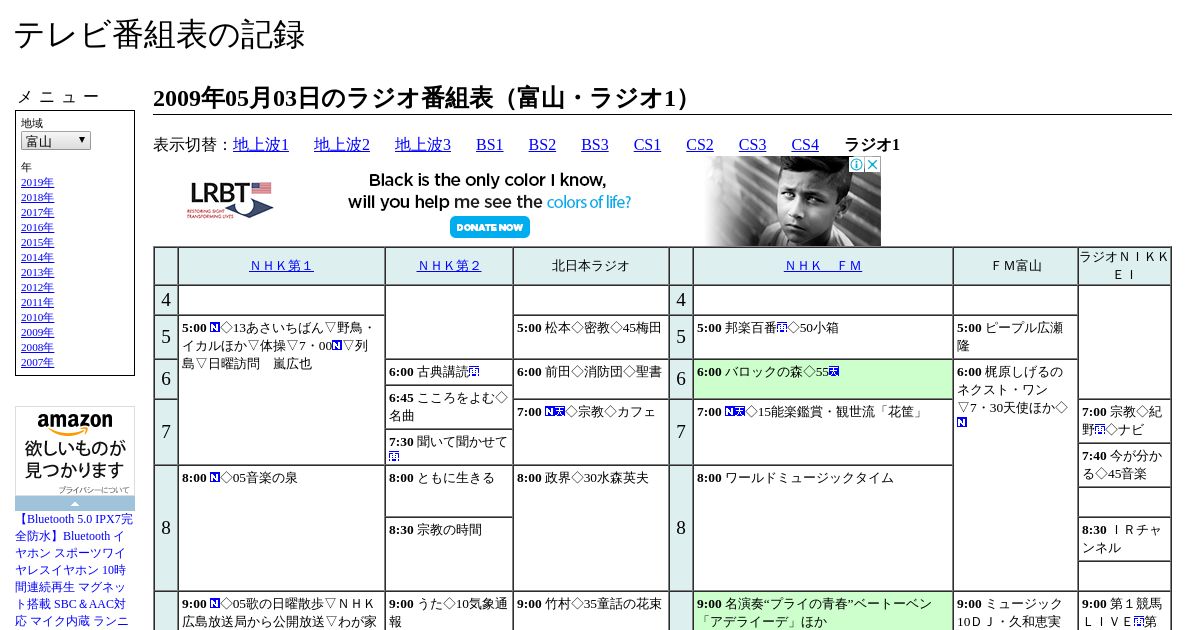Switch to 地上波1 listings
This screenshot has width=1200, height=630.
(x=261, y=145)
